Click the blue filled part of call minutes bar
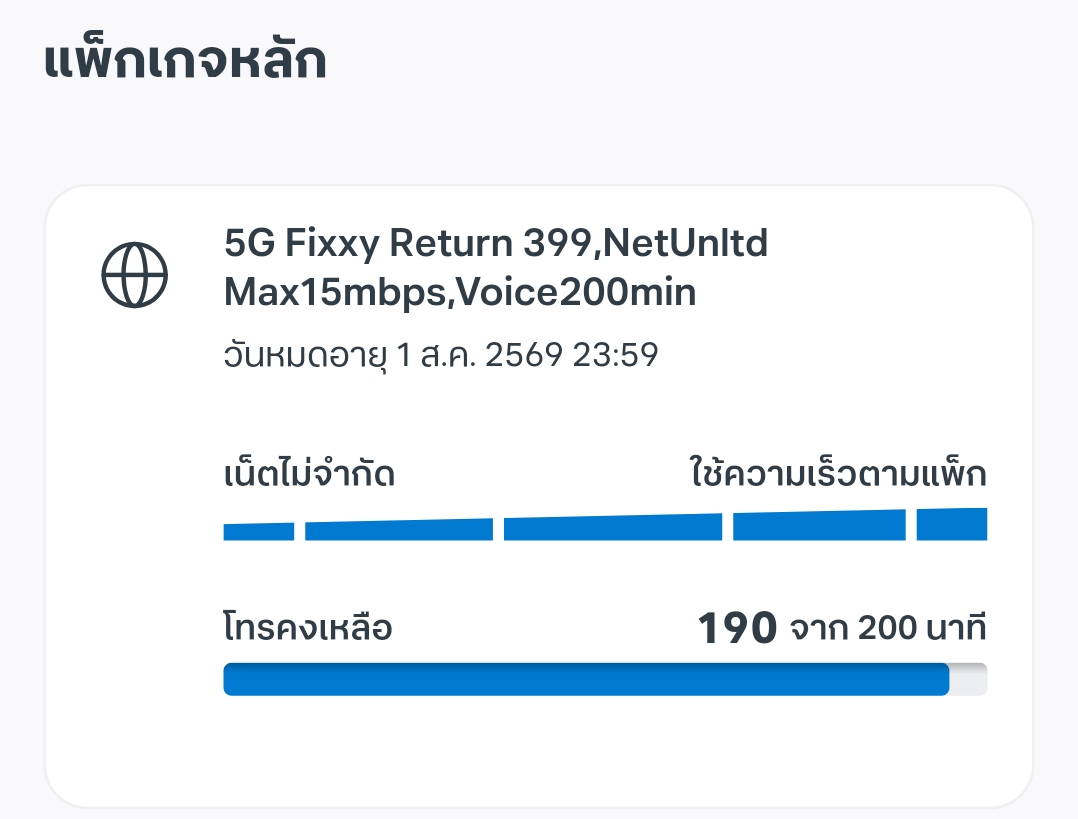1078x819 pixels. click(585, 679)
